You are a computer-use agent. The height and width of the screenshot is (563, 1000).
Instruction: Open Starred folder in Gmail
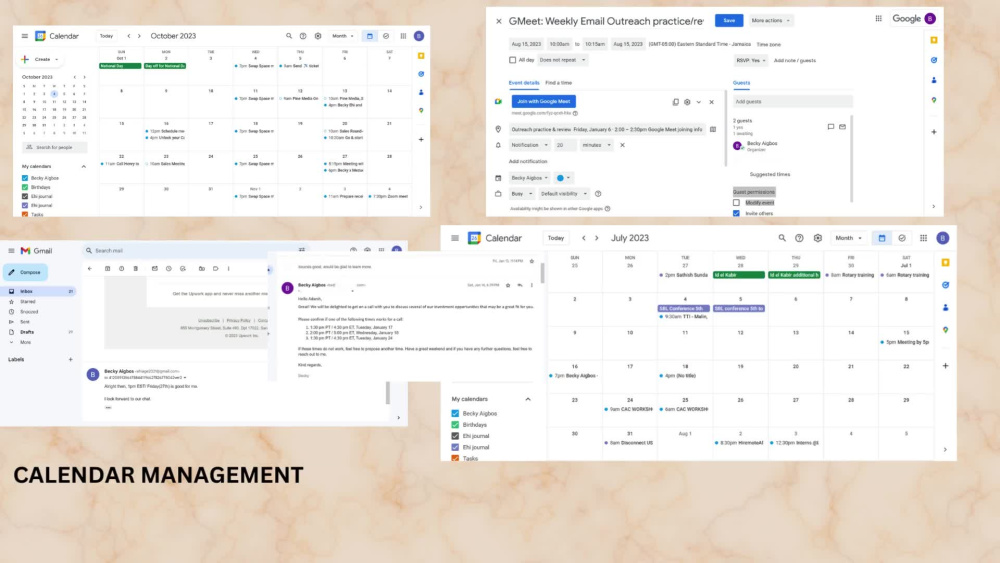[x=38, y=302]
